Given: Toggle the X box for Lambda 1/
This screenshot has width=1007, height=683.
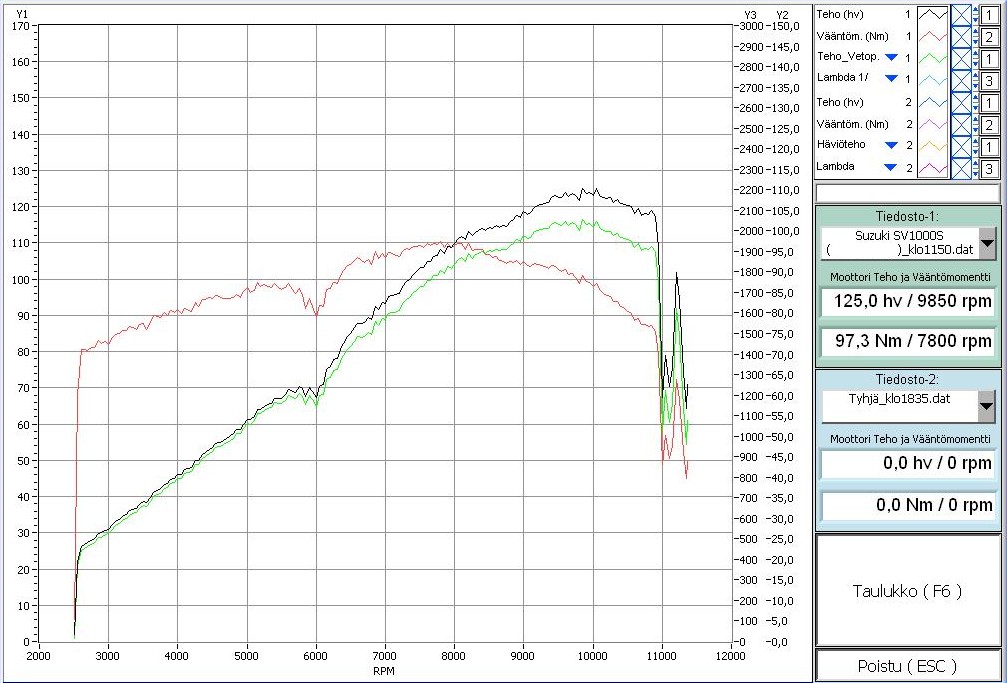Looking at the screenshot, I should [961, 80].
